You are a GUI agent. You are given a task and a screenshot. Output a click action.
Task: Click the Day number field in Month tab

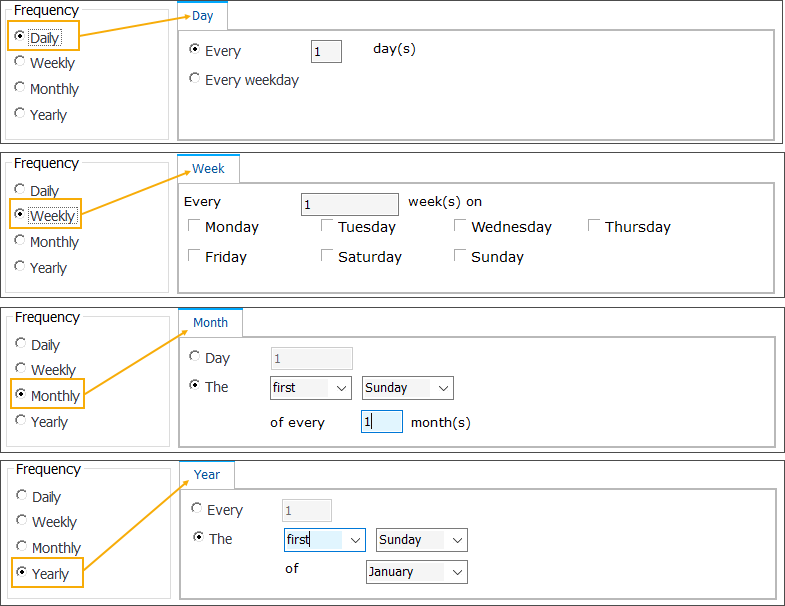pyautogui.click(x=312, y=359)
